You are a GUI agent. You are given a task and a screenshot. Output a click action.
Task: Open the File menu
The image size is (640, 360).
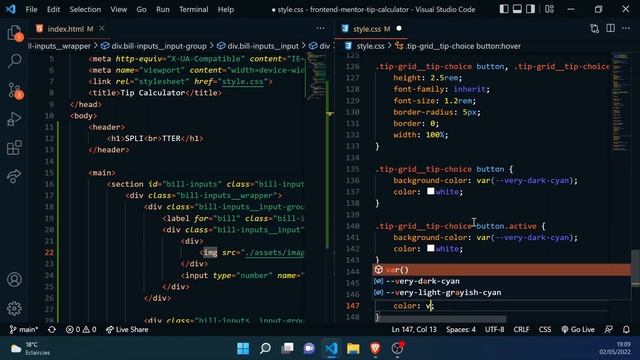(x=31, y=9)
